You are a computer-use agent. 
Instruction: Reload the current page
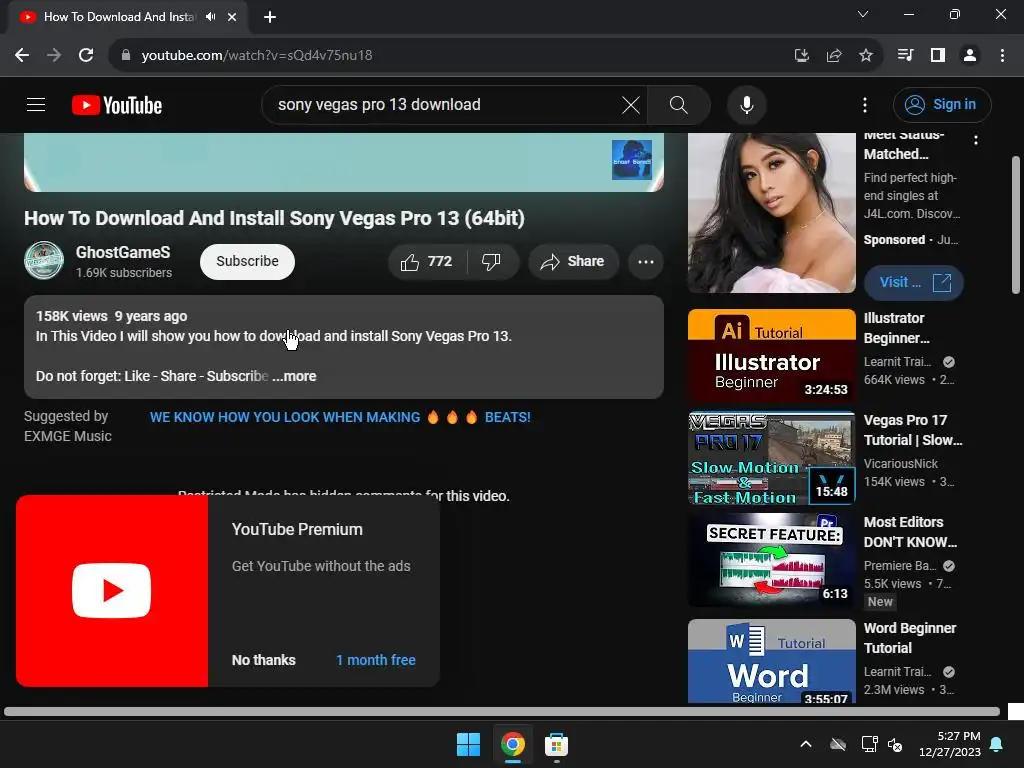(x=86, y=55)
